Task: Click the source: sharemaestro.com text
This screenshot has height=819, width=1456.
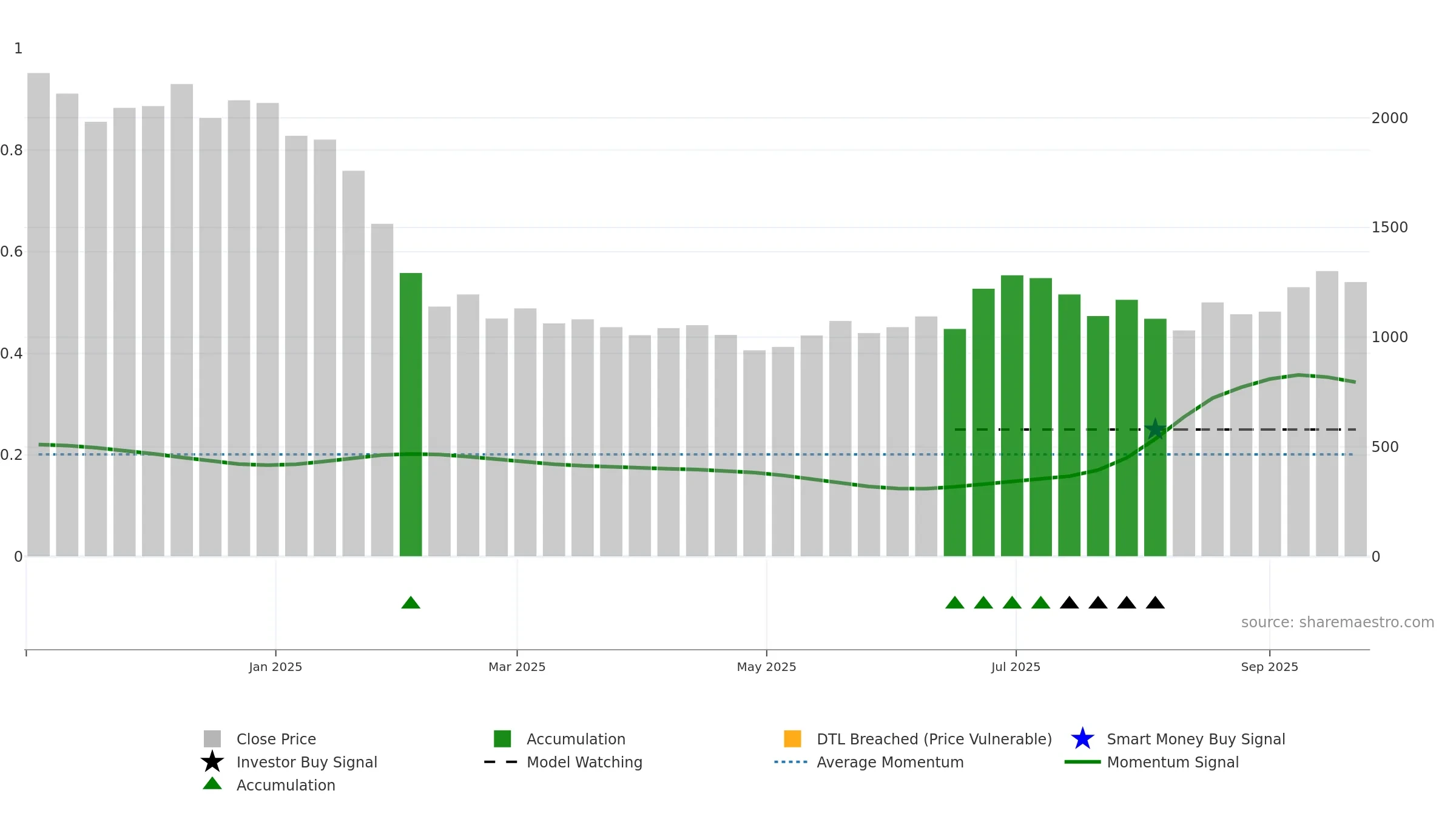Action: point(1338,622)
